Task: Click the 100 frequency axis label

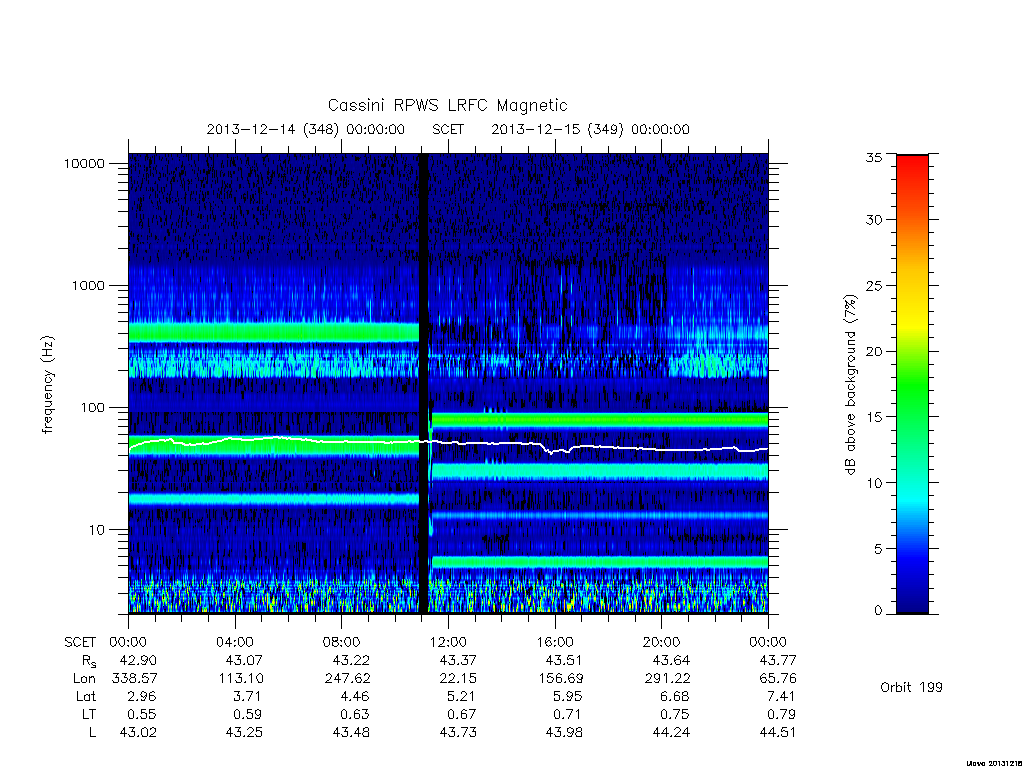Action: coord(92,408)
